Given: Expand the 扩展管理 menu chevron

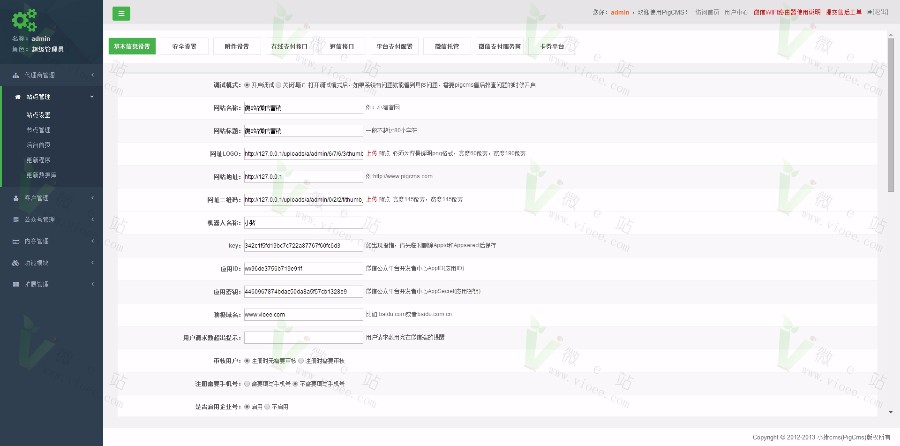Looking at the screenshot, I should pos(92,284).
